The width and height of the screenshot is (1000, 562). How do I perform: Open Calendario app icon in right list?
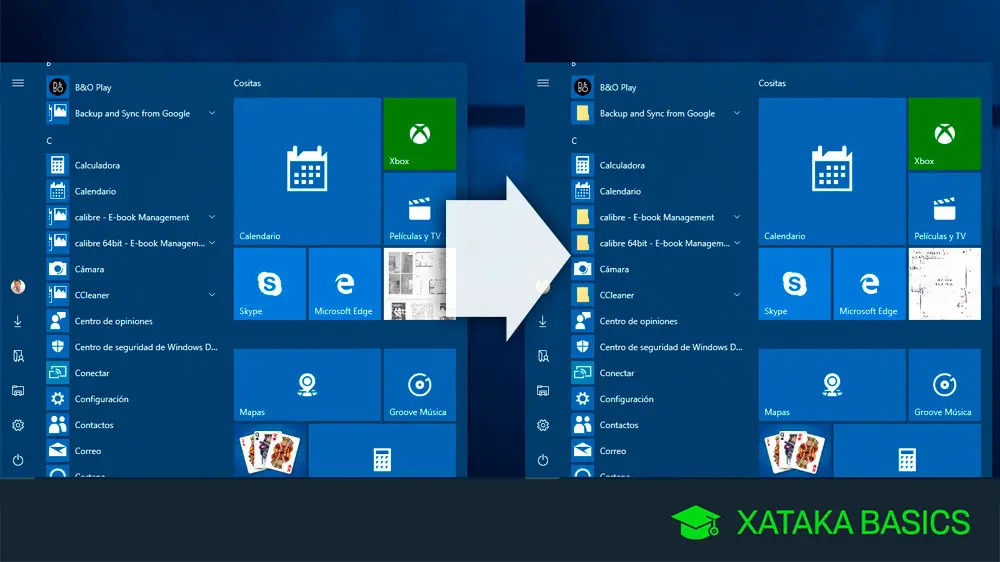click(582, 191)
